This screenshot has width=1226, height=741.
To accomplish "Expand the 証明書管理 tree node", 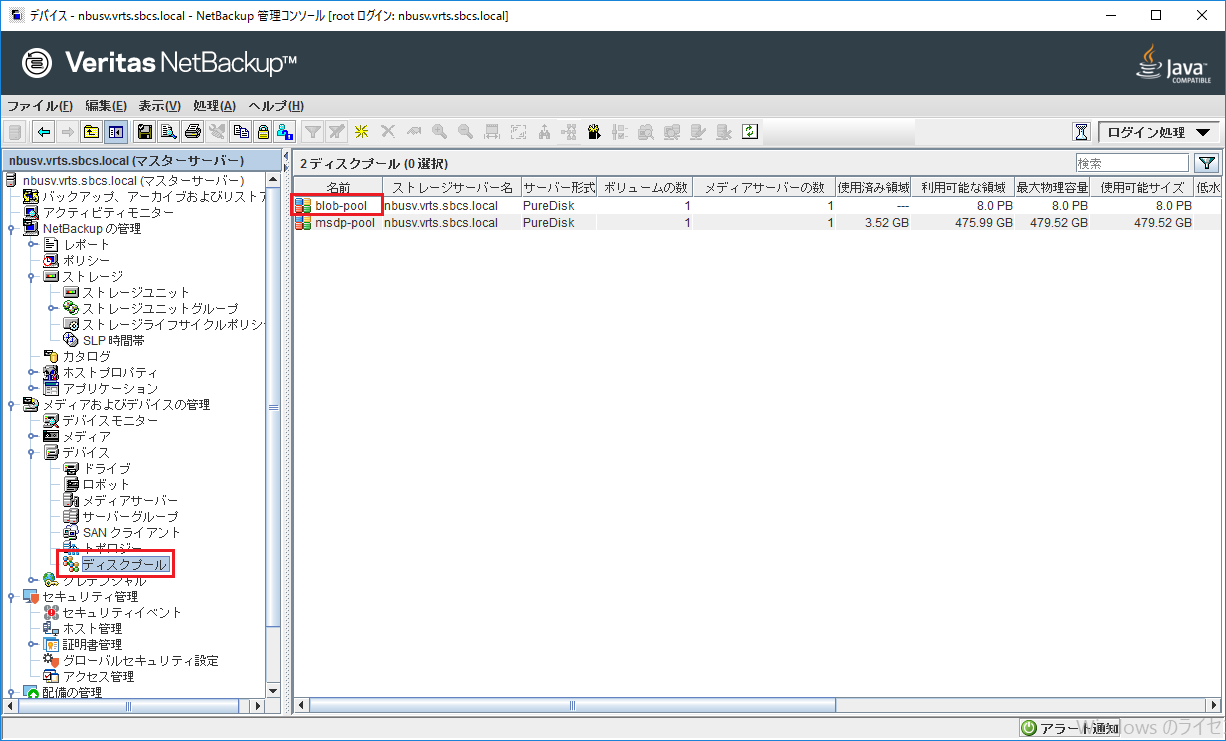I will click(32, 645).
